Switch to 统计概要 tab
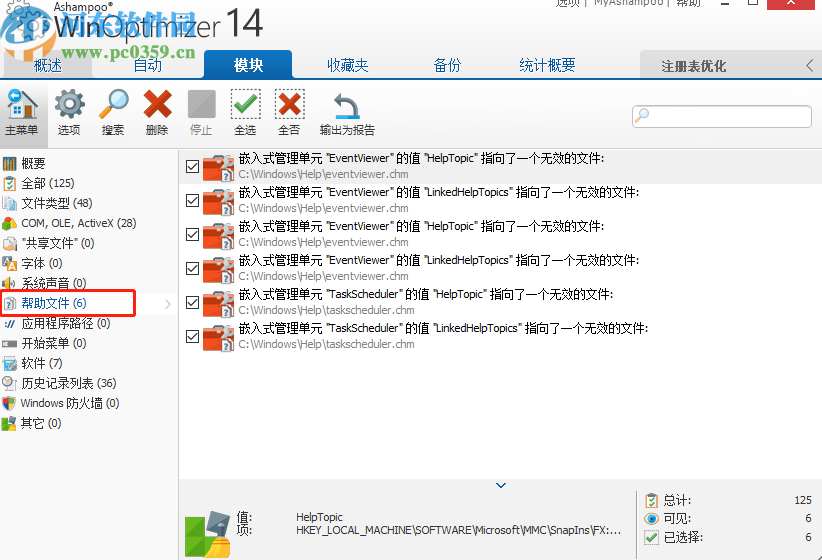The height and width of the screenshot is (560, 822). coord(547,66)
